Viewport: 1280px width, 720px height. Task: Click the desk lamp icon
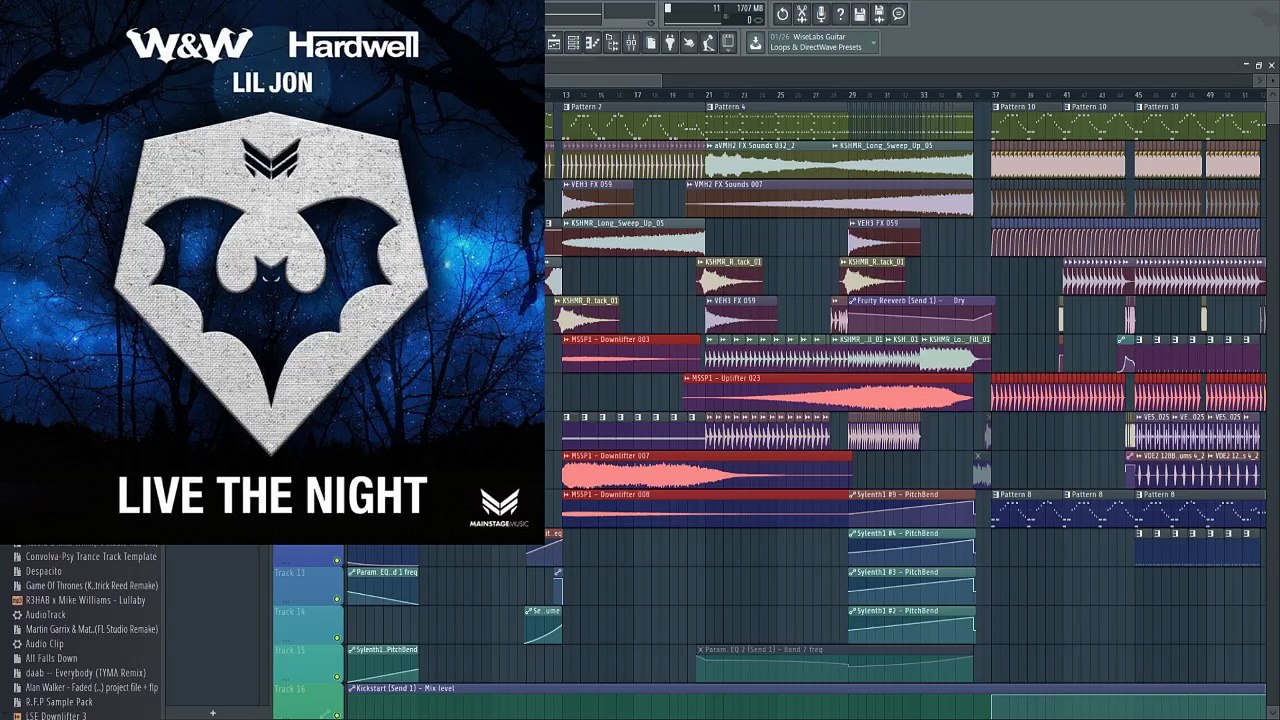(x=708, y=43)
